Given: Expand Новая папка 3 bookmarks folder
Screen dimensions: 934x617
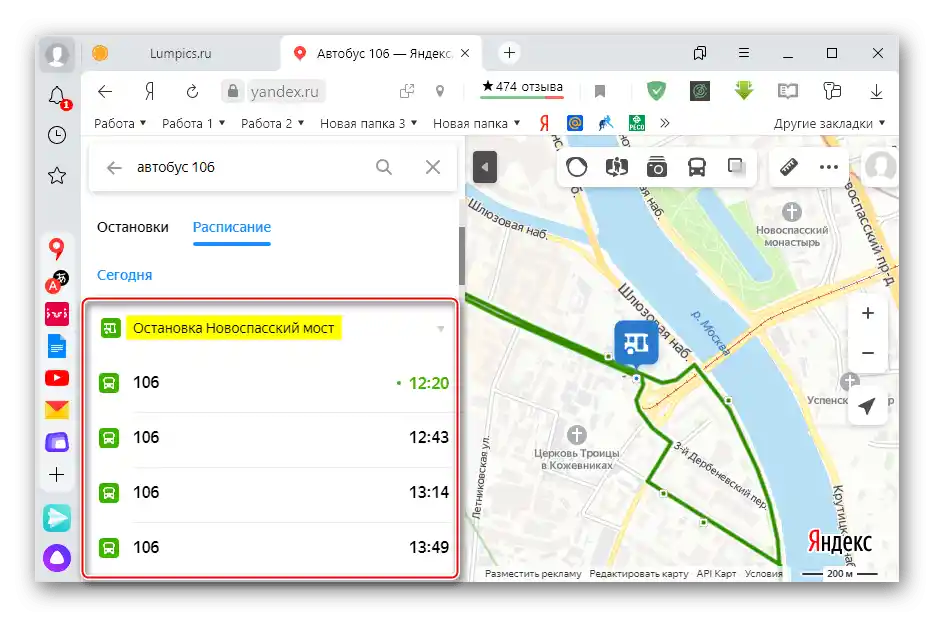Looking at the screenshot, I should point(368,123).
